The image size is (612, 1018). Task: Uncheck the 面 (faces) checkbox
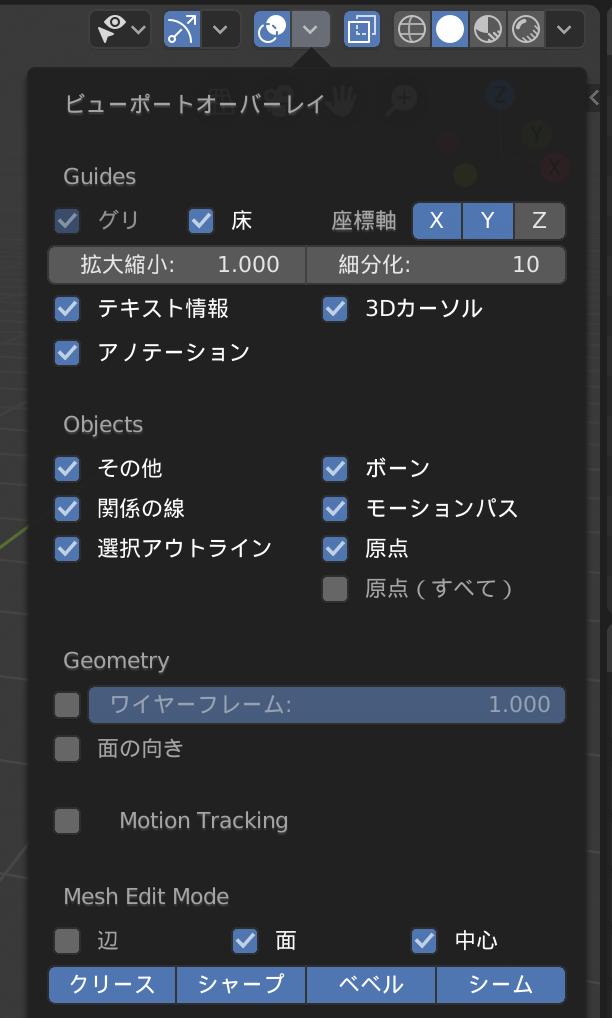(245, 941)
